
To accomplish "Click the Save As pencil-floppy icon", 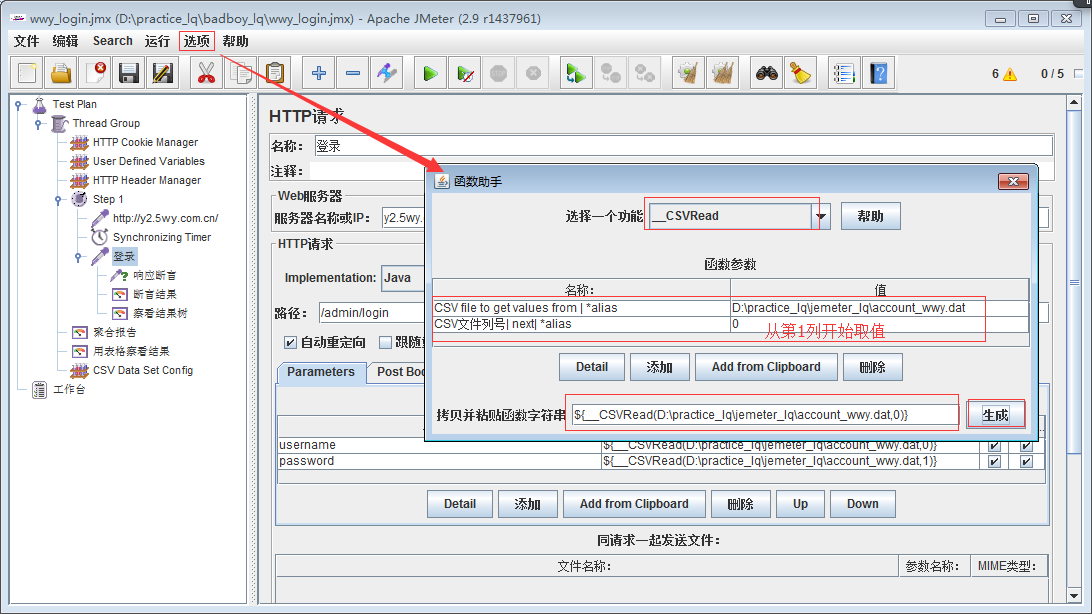I will [x=162, y=73].
